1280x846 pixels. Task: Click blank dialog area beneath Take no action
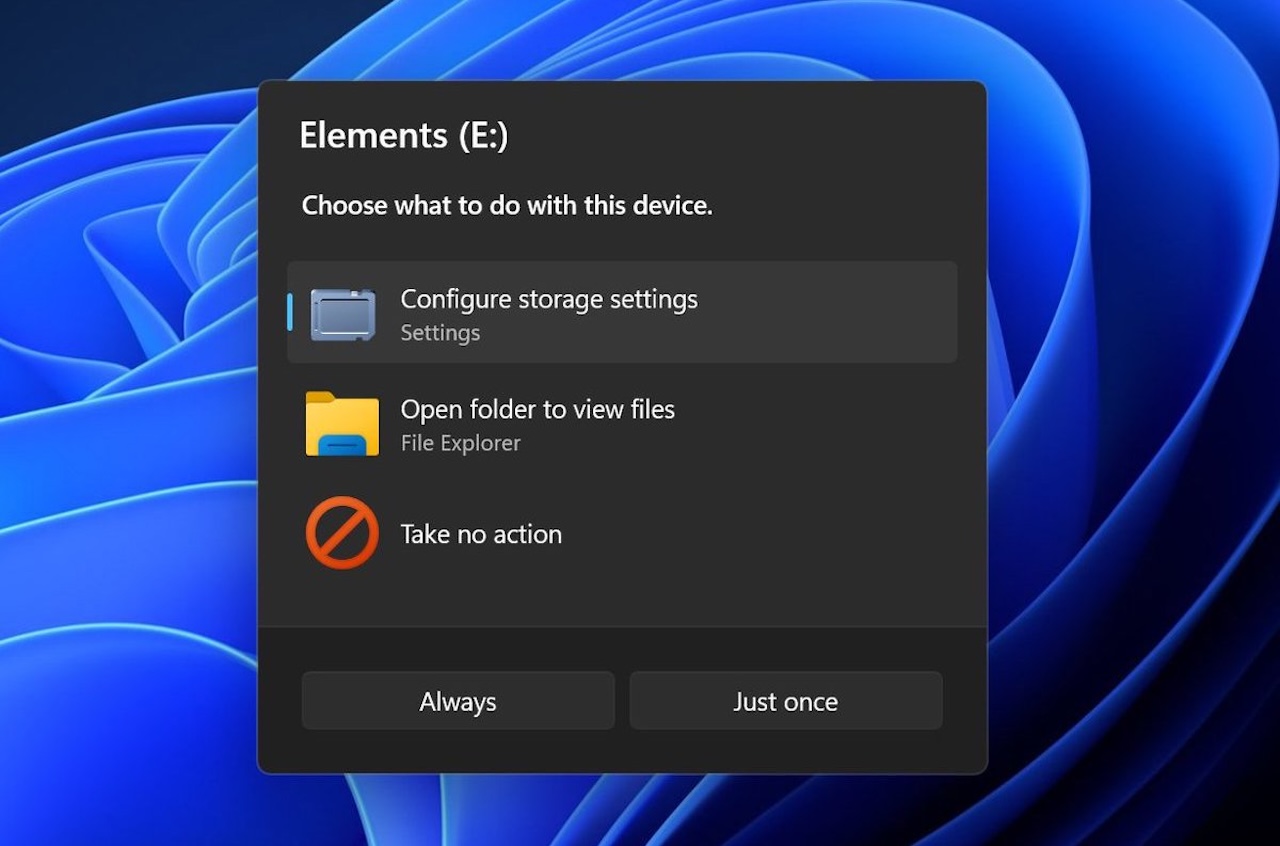pos(622,602)
